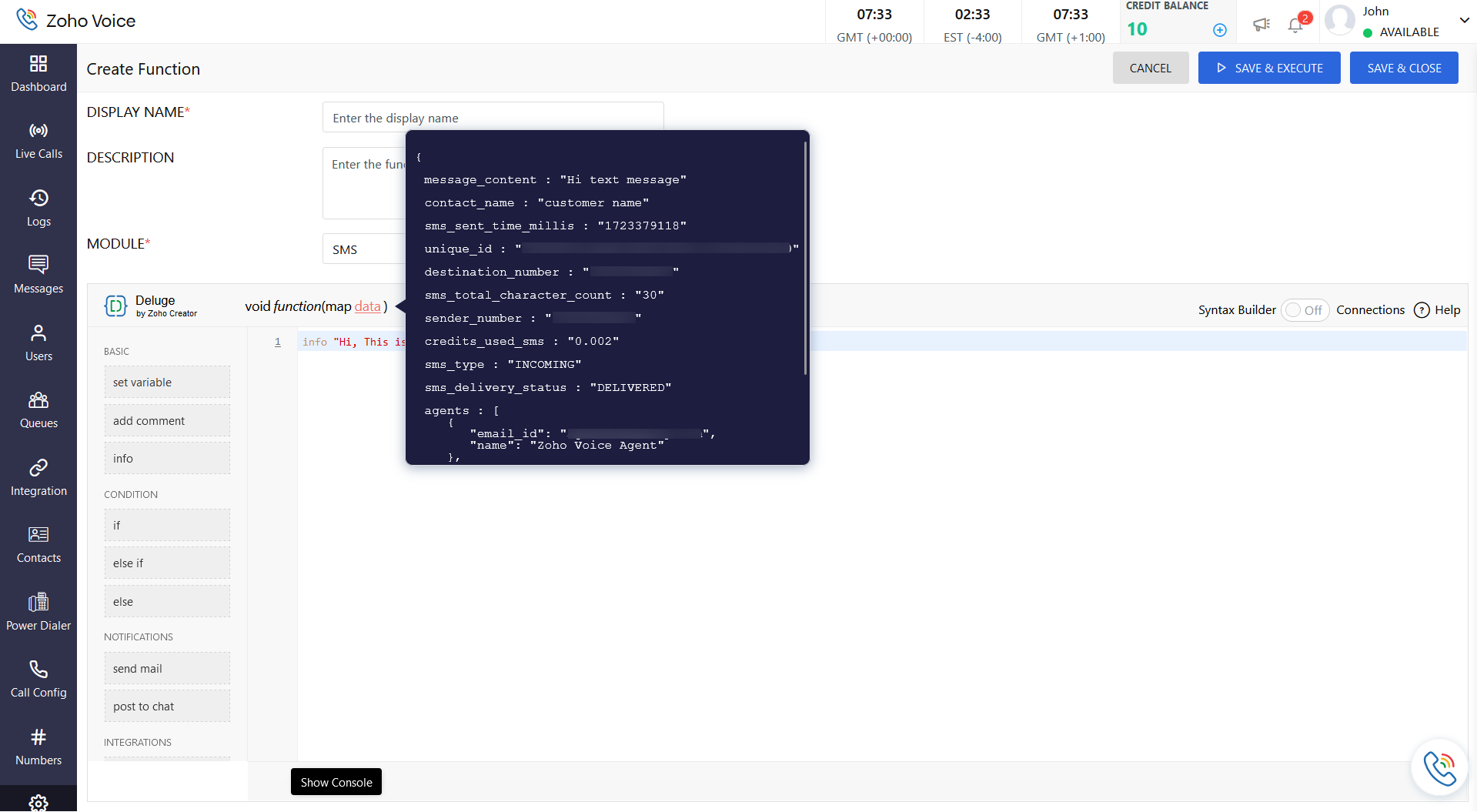Click the sms_type INCOMING line
The height and width of the screenshot is (812, 1477).
coord(503,365)
